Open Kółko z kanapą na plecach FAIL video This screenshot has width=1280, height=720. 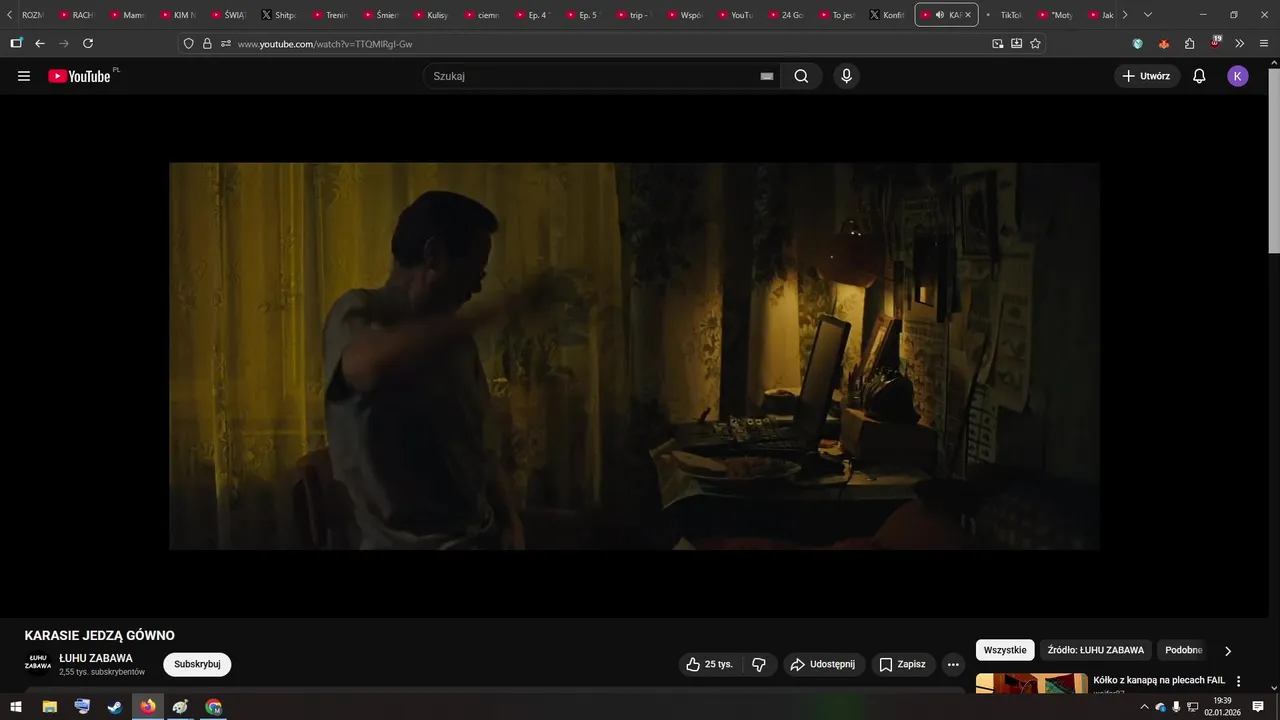click(x=1159, y=680)
